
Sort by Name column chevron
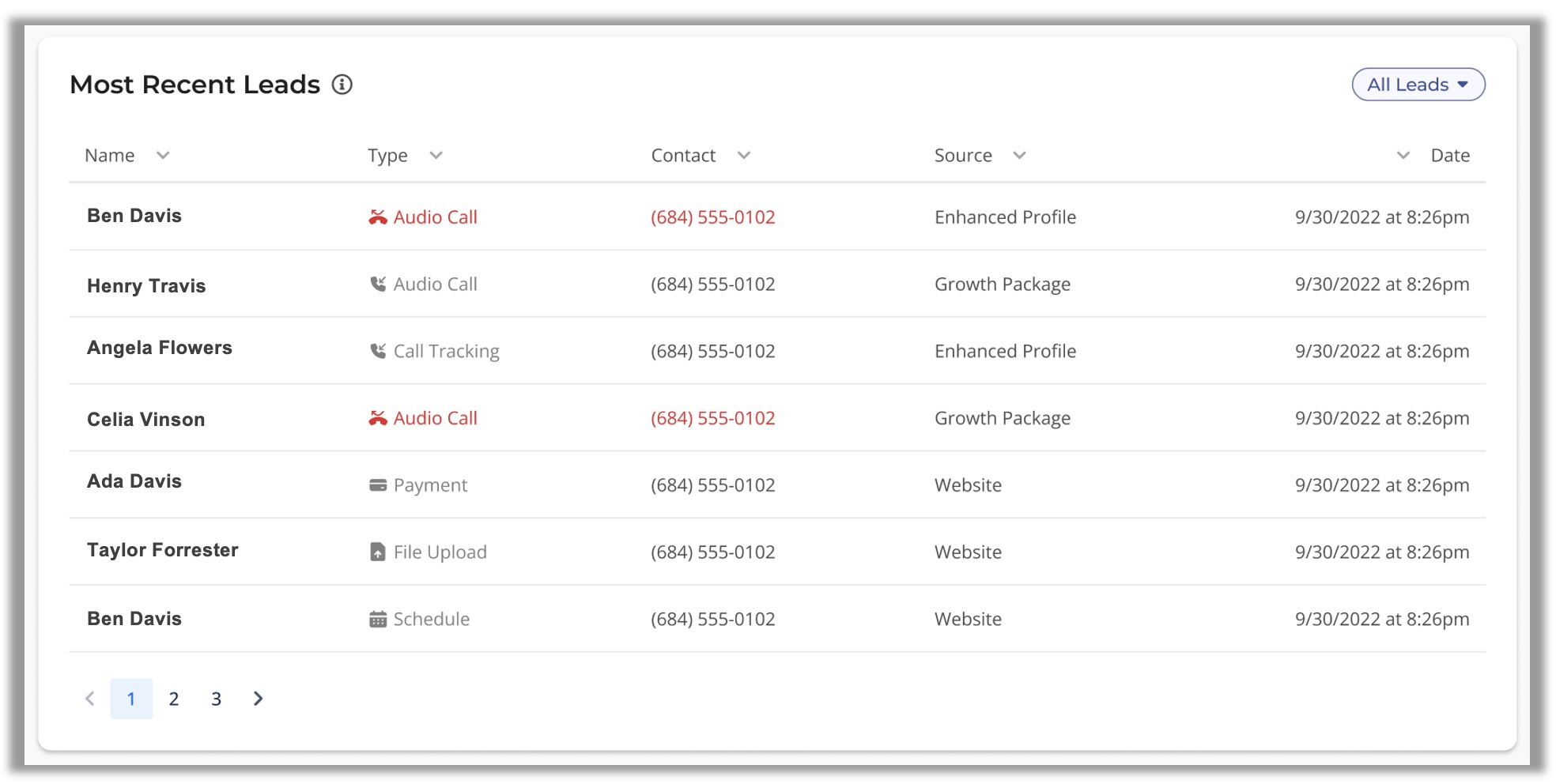[x=163, y=155]
